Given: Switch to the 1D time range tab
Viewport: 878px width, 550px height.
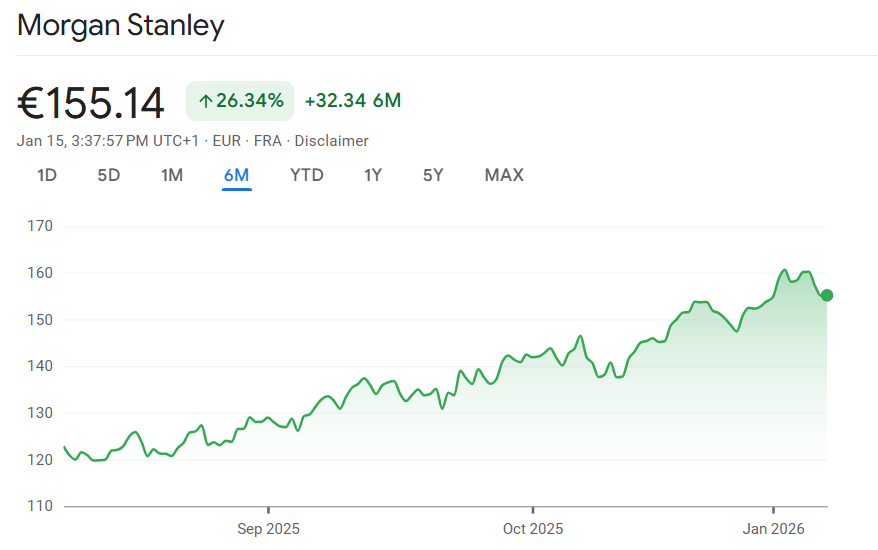Looking at the screenshot, I should [47, 175].
